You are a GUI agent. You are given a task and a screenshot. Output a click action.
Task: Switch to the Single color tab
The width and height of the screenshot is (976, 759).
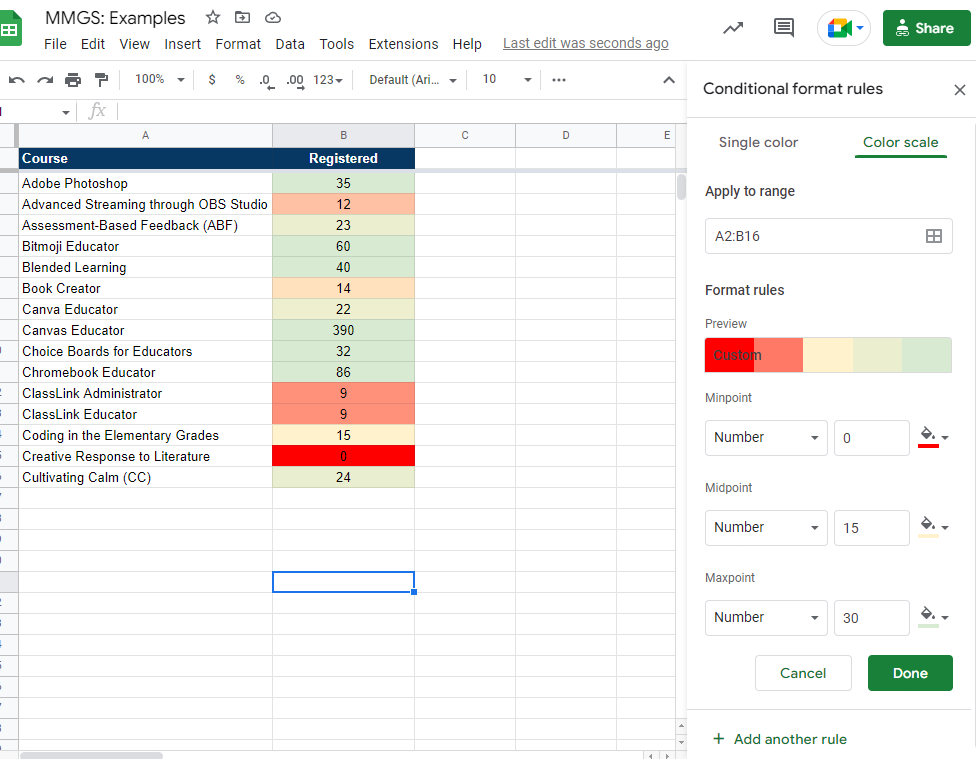pyautogui.click(x=758, y=143)
